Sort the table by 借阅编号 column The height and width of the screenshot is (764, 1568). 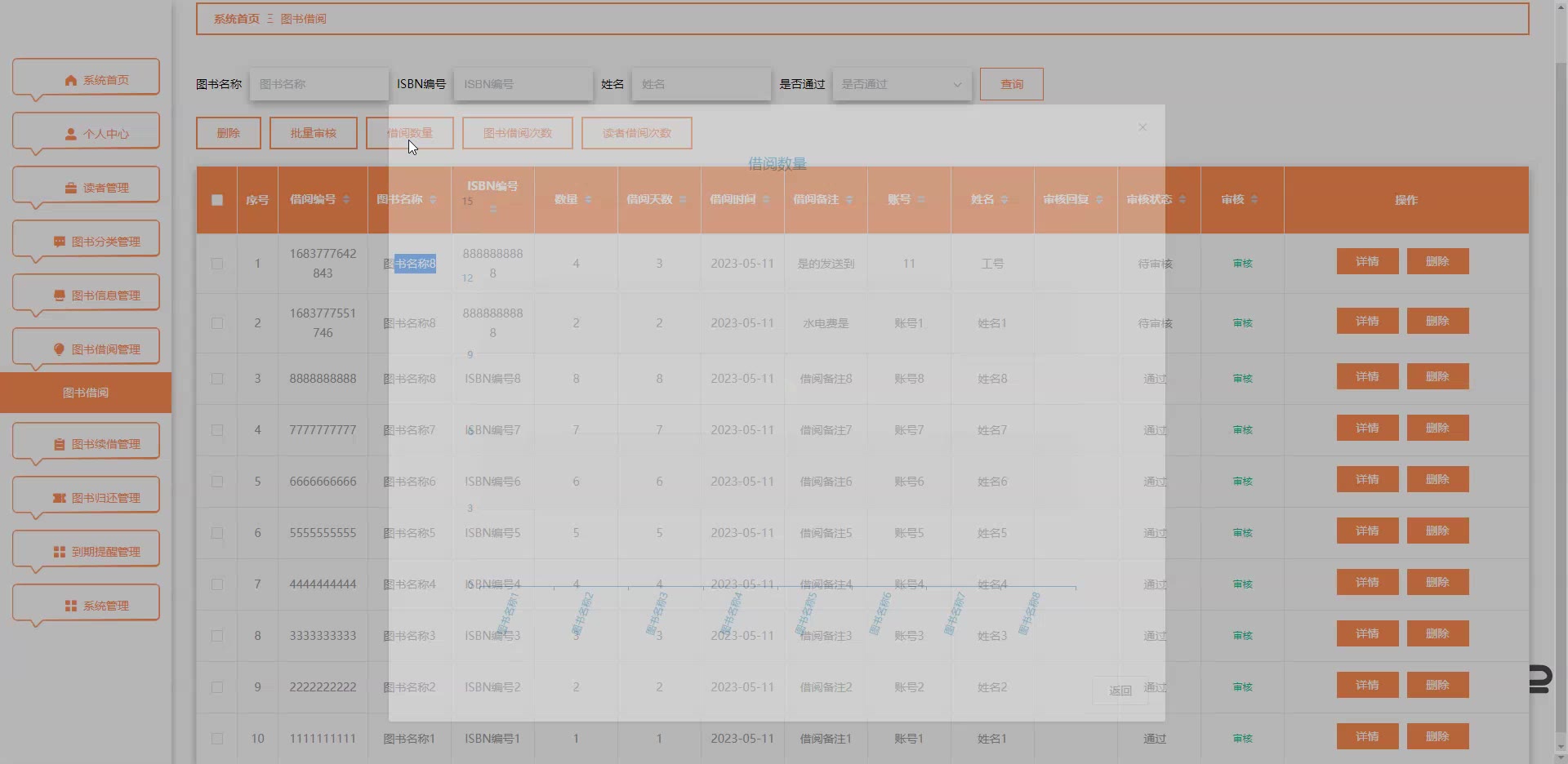click(x=346, y=200)
